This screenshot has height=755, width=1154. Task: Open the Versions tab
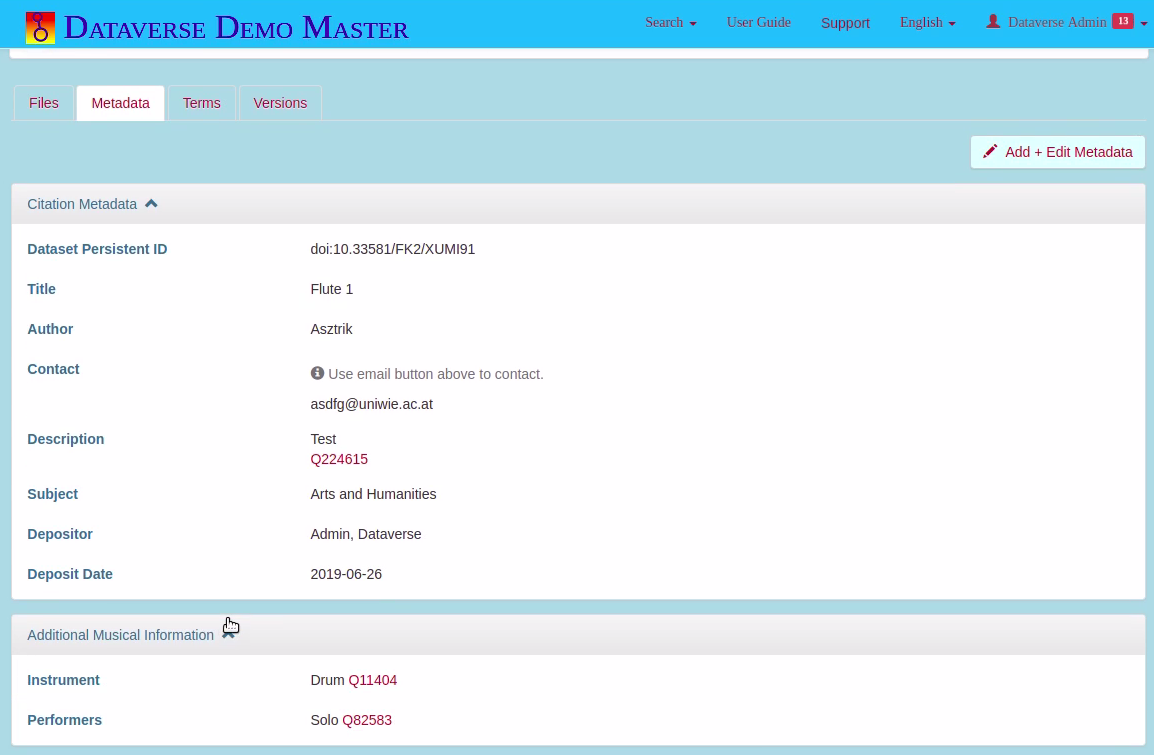click(x=280, y=103)
